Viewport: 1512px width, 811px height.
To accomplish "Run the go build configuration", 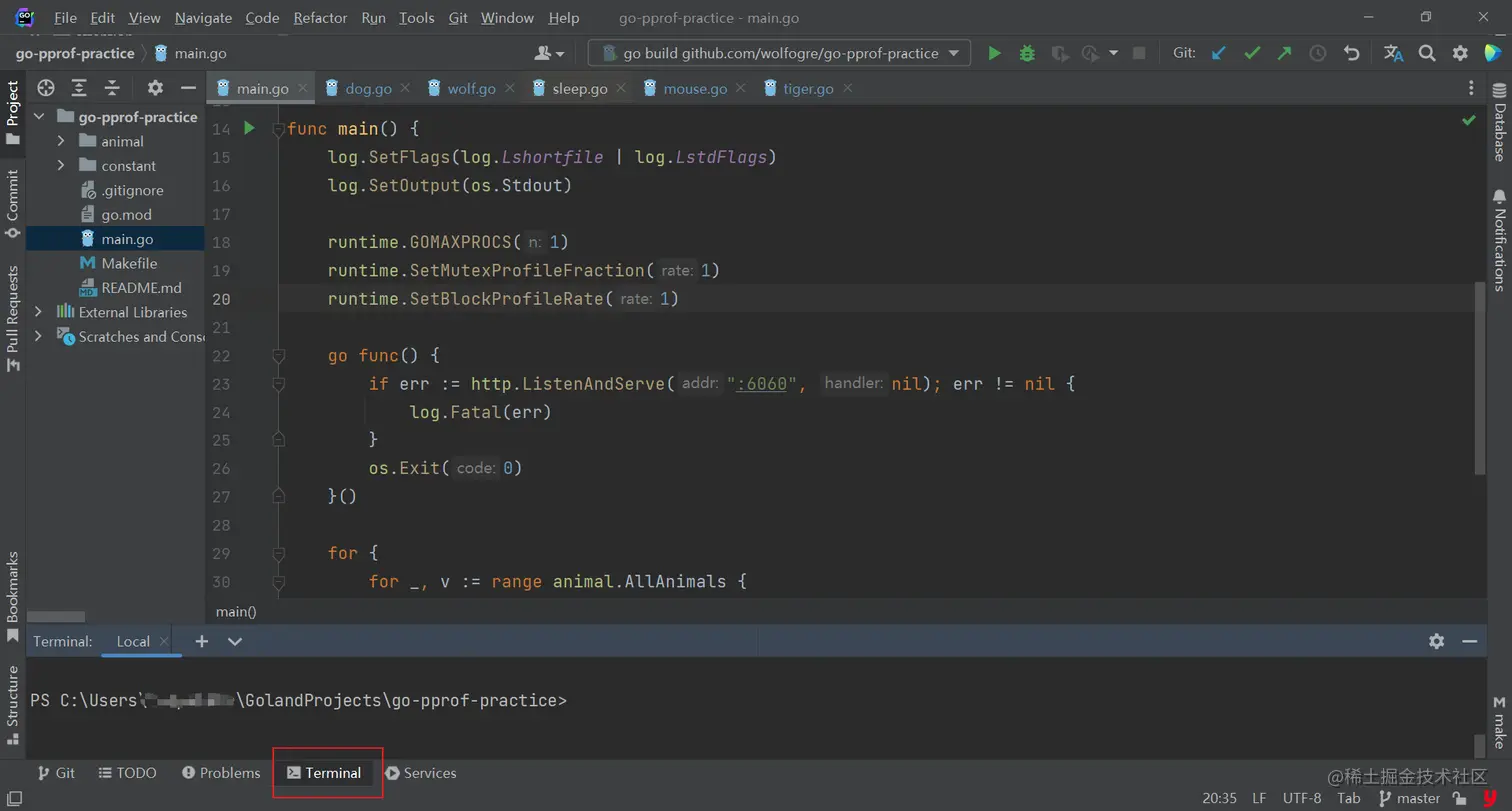I will [994, 53].
